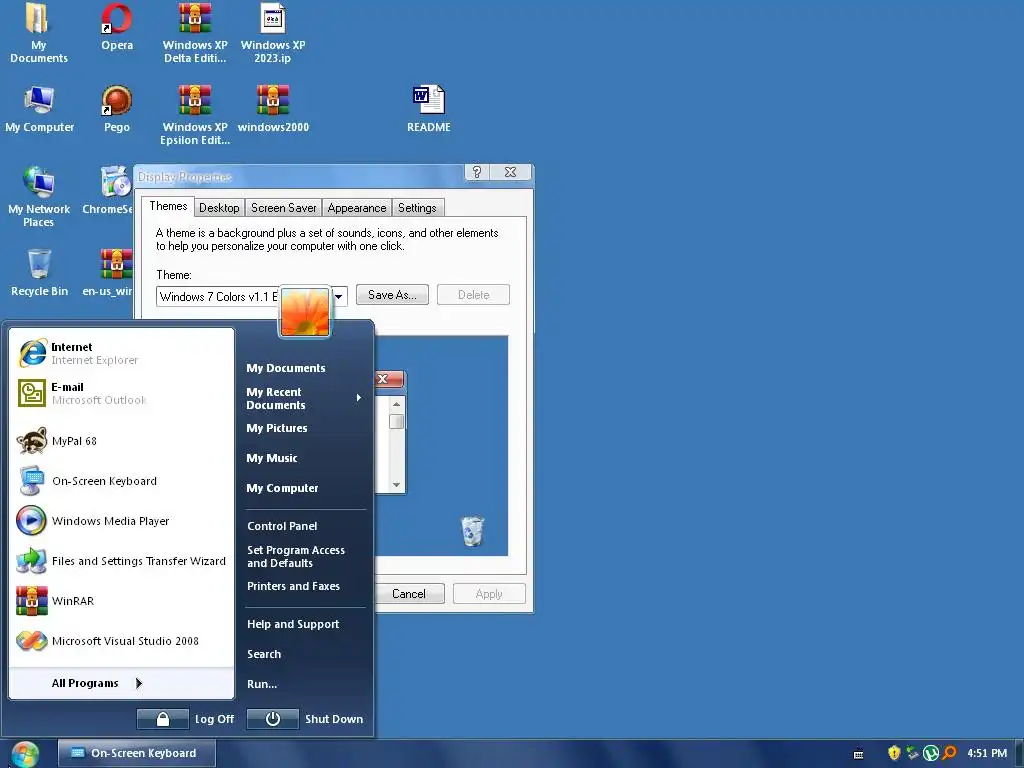
Task: Select the Recycle Bin on the desktop
Action: tap(39, 273)
